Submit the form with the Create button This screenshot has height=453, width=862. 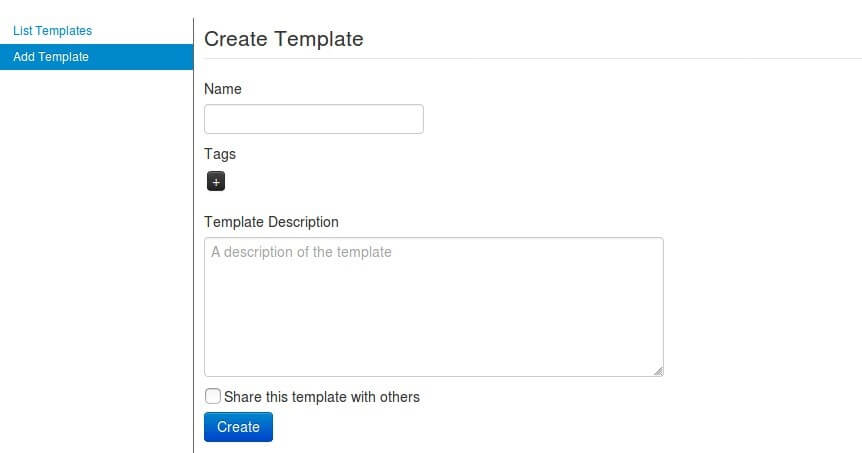click(238, 427)
